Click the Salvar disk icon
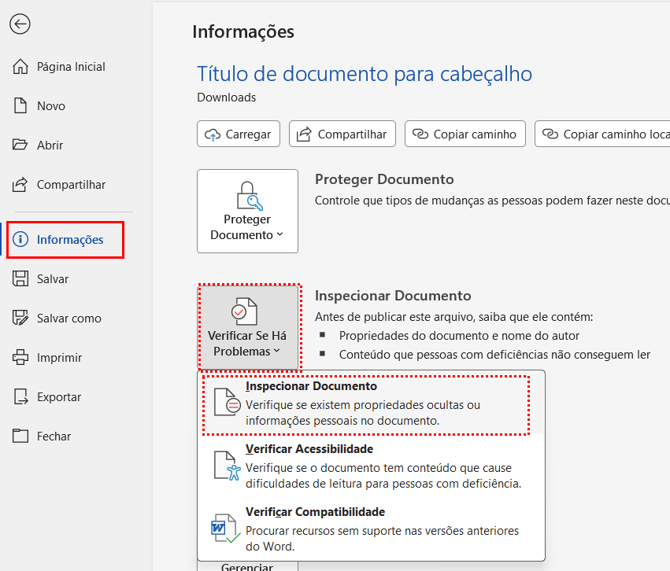670x571 pixels. coord(20,279)
